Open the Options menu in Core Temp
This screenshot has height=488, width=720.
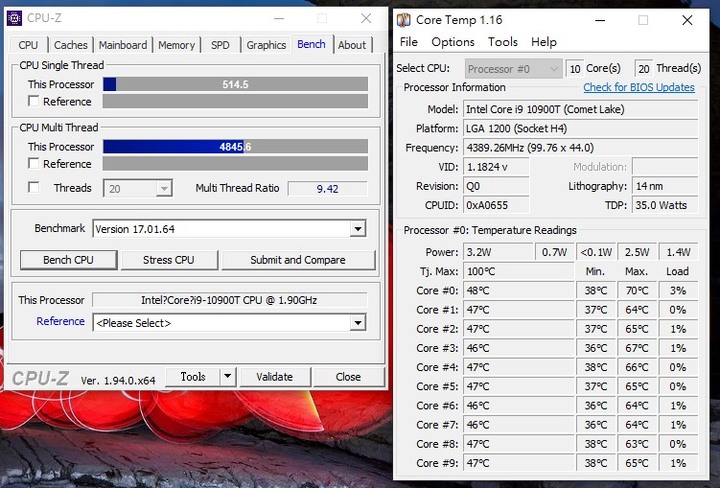(x=453, y=42)
